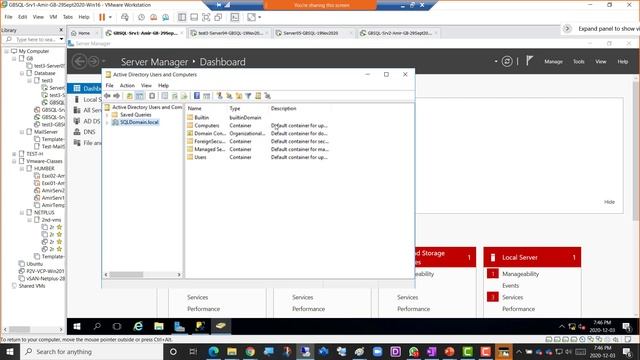Select Users container in ADUC list
The width and height of the screenshot is (640, 360).
coord(200,157)
